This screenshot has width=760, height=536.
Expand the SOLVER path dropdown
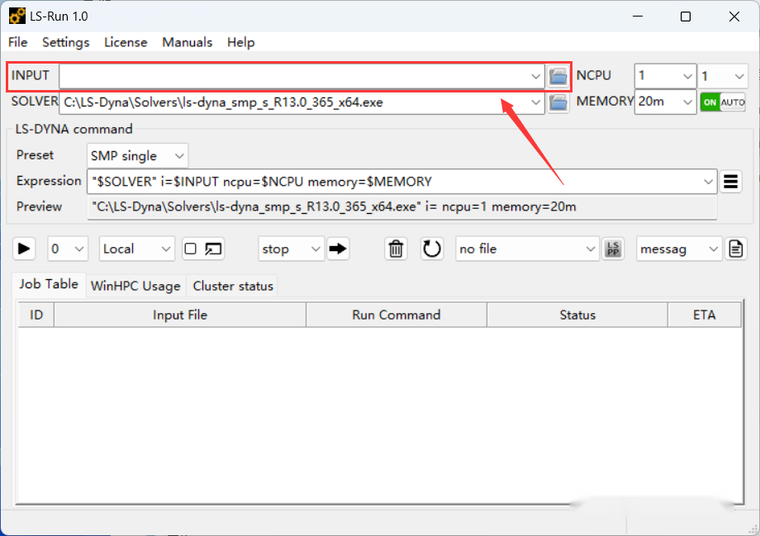[x=535, y=102]
